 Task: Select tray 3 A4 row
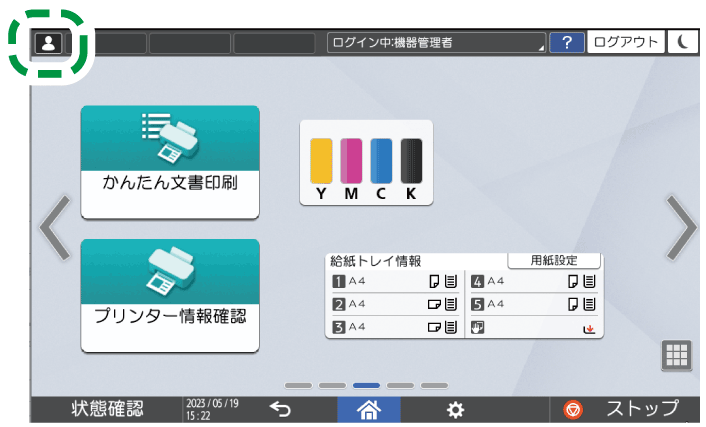click(395, 327)
